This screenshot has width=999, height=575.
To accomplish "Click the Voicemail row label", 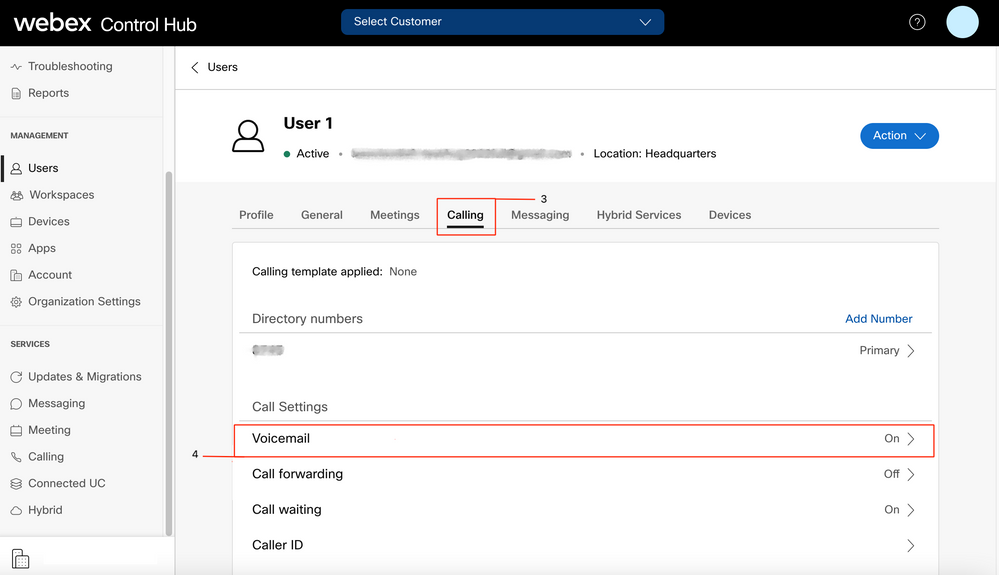I will [281, 439].
